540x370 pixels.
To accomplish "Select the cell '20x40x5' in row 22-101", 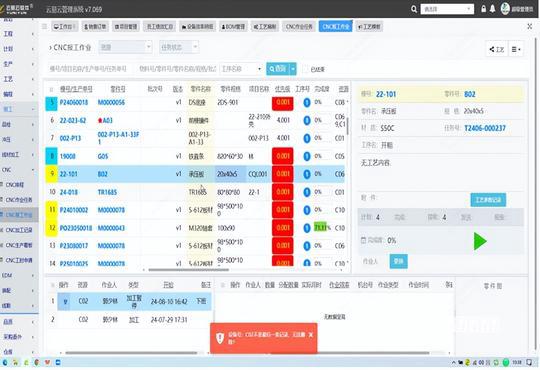I will click(230, 174).
